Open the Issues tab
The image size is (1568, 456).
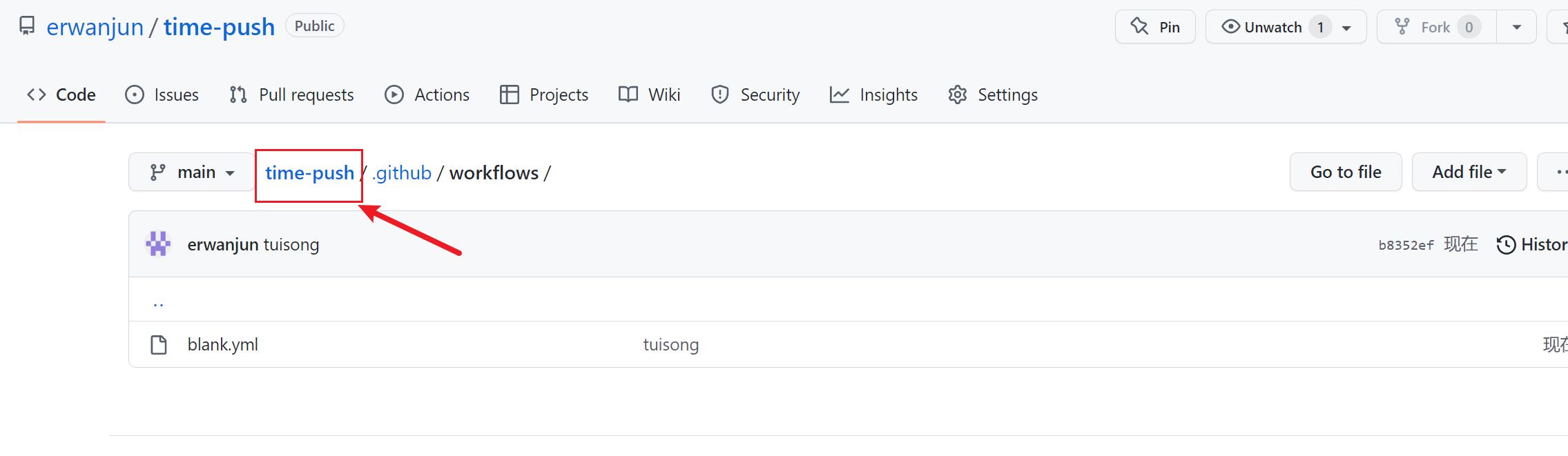(162, 95)
